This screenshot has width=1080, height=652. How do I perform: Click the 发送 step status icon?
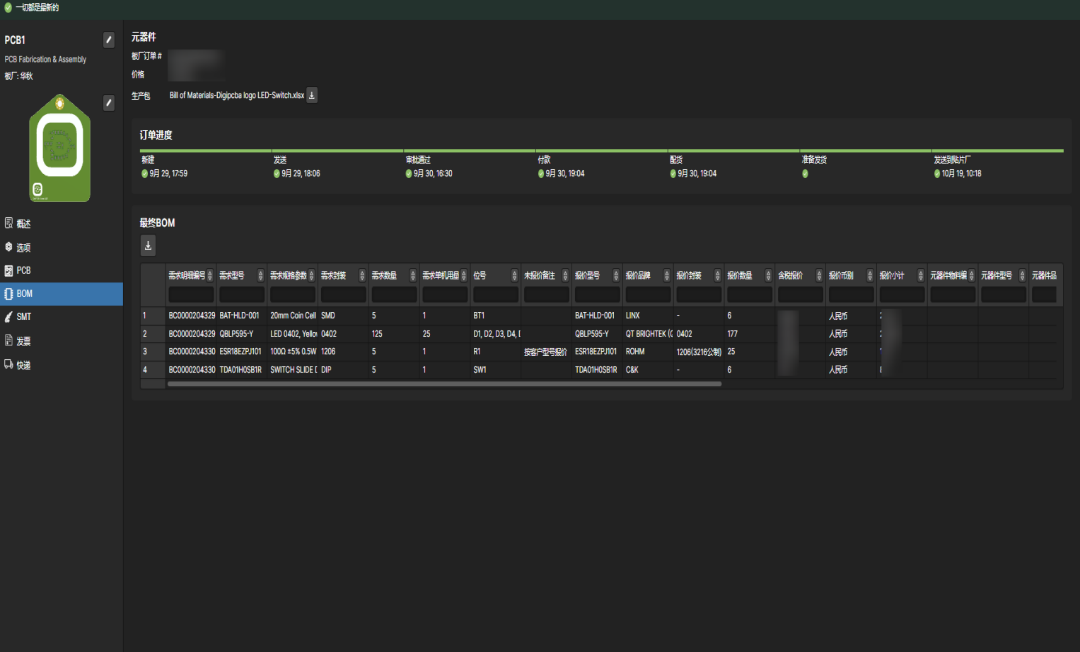point(277,173)
